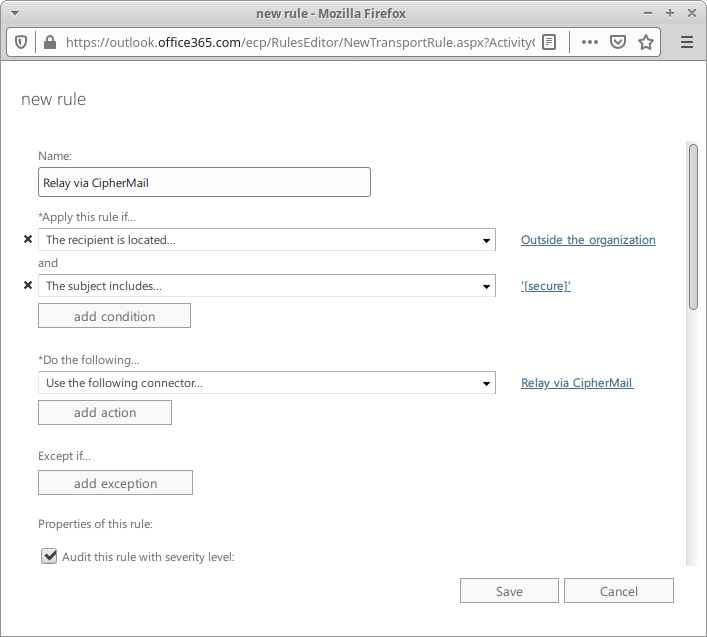707x637 pixels.
Task: Cancel the new rule dialog
Action: tap(619, 591)
